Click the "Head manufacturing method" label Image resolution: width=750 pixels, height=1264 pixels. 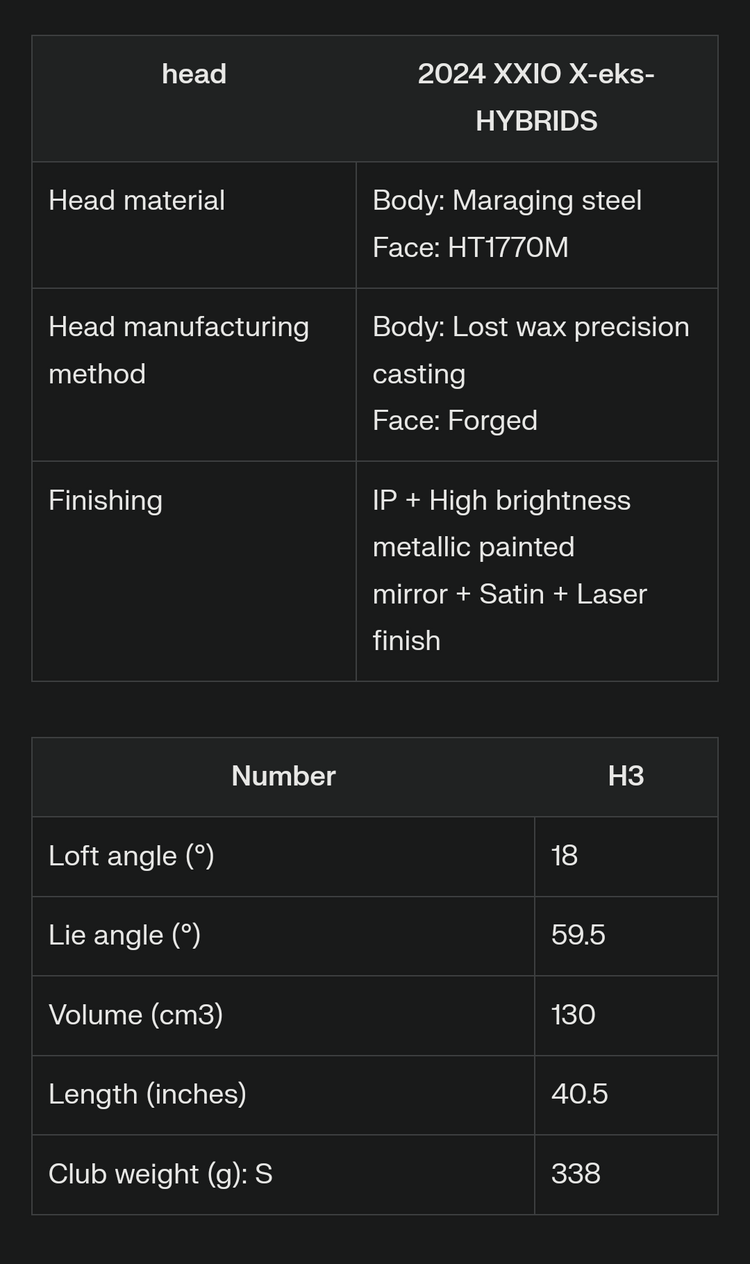pyautogui.click(x=179, y=351)
